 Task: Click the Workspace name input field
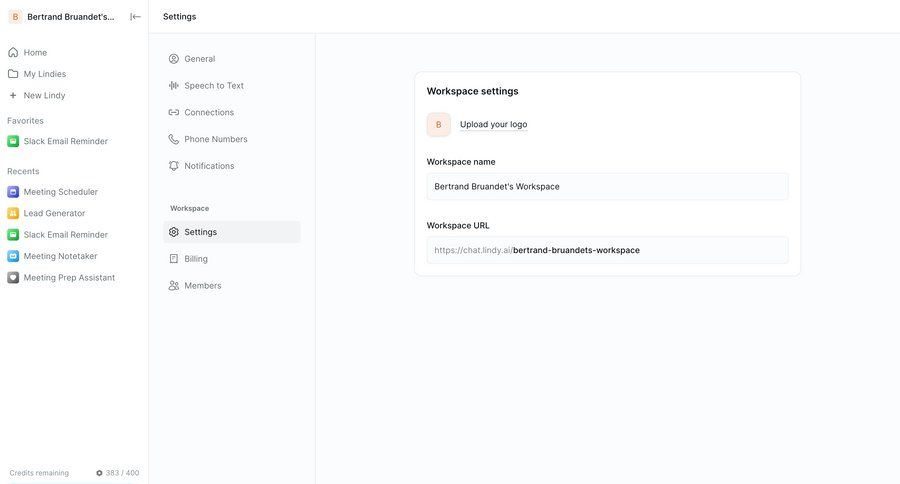[x=607, y=187]
